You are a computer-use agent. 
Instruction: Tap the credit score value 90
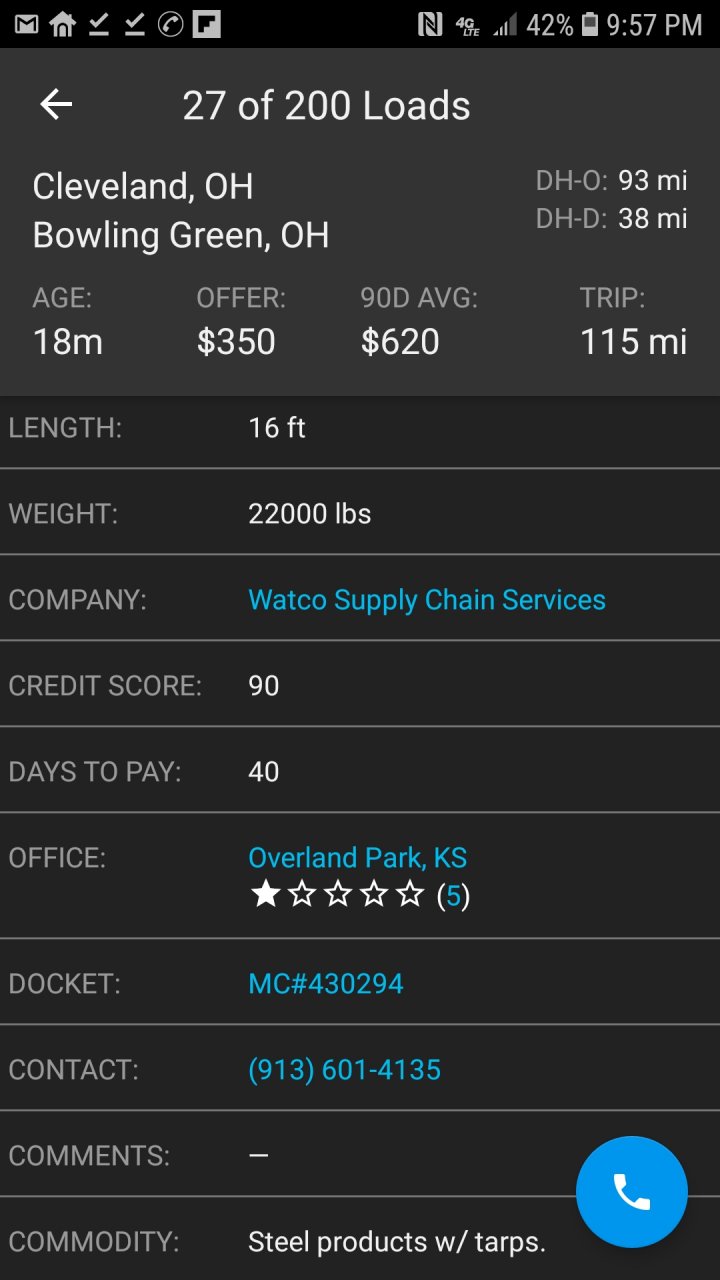(x=264, y=686)
